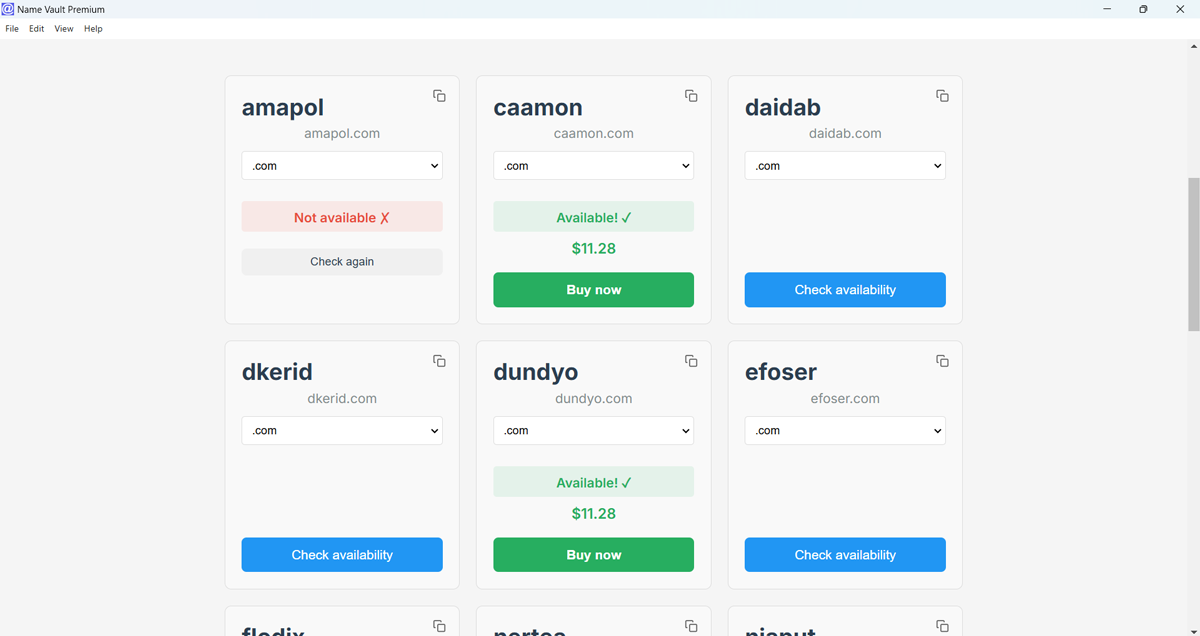Open the TLD dropdown for caamon
The width and height of the screenshot is (1200, 636).
tap(593, 166)
